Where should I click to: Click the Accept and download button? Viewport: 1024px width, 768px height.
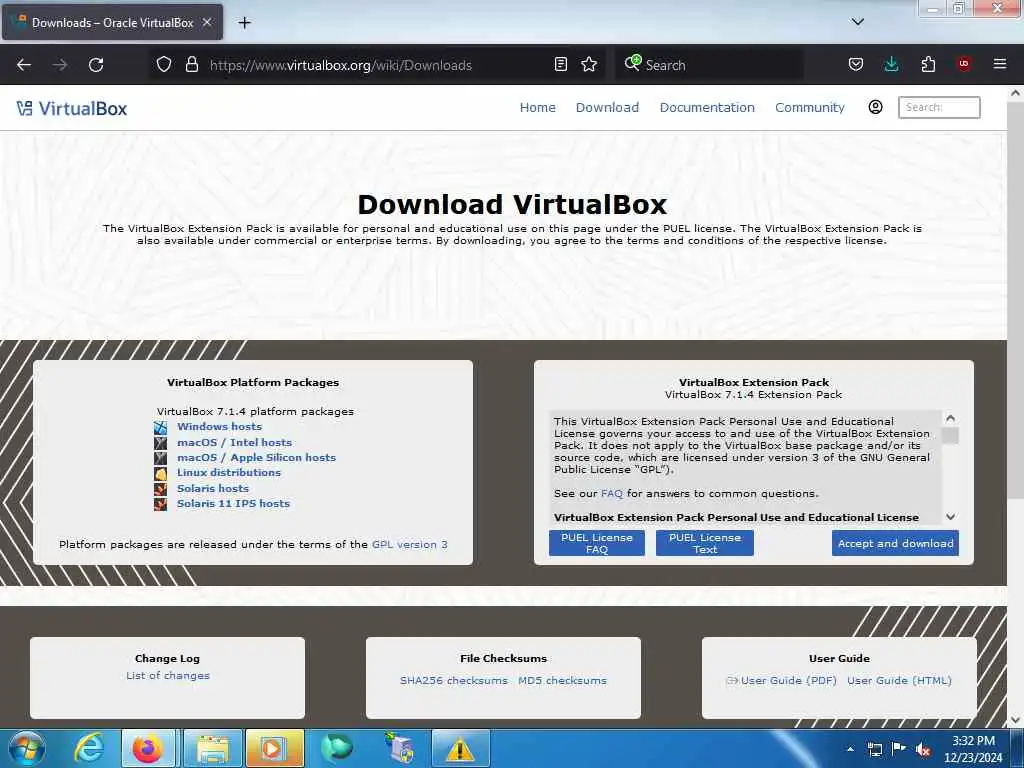895,543
